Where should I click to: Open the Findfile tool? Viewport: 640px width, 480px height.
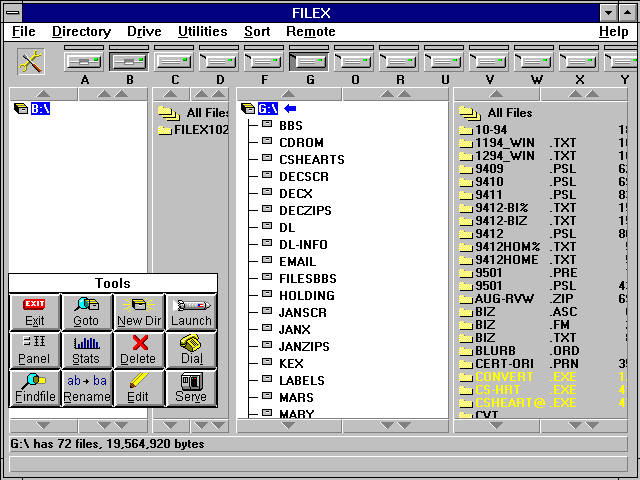tap(35, 387)
